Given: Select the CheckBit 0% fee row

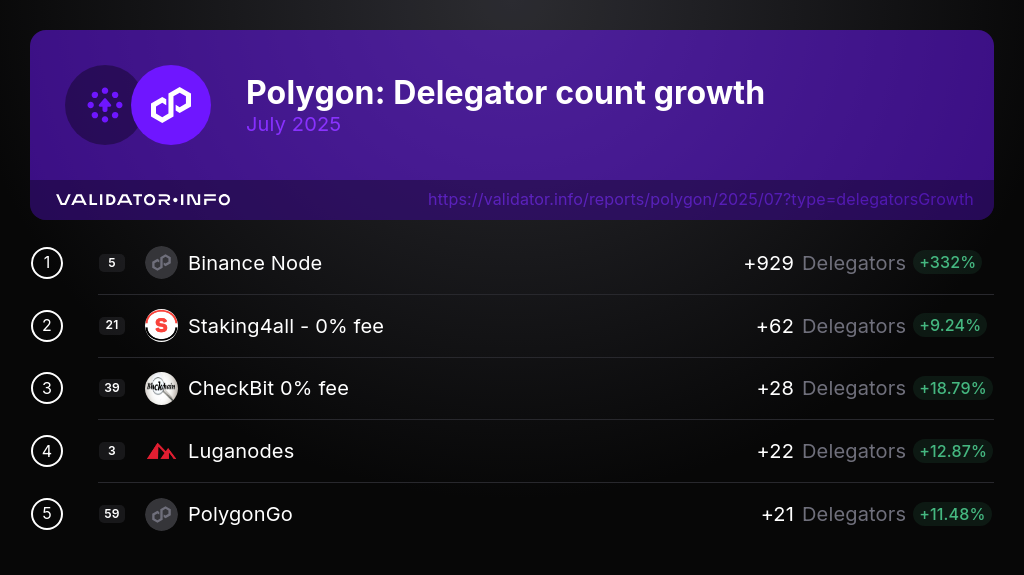Looking at the screenshot, I should [x=546, y=388].
